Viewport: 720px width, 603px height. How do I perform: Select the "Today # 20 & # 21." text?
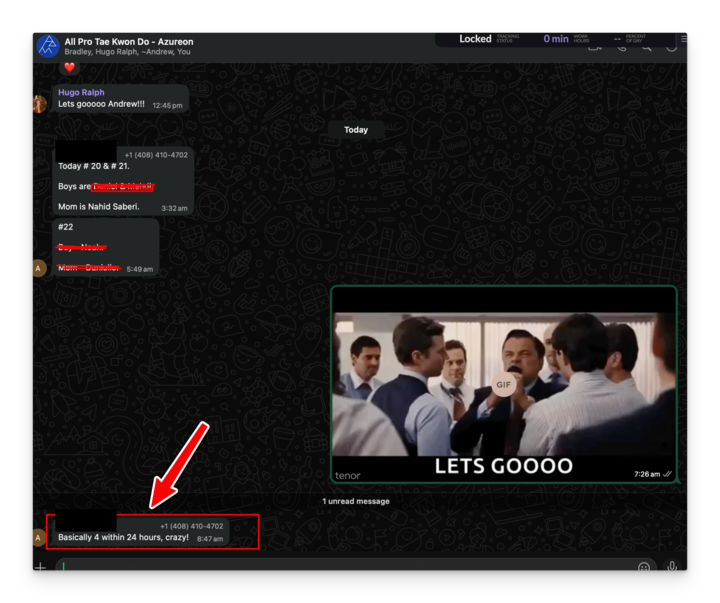[94, 166]
